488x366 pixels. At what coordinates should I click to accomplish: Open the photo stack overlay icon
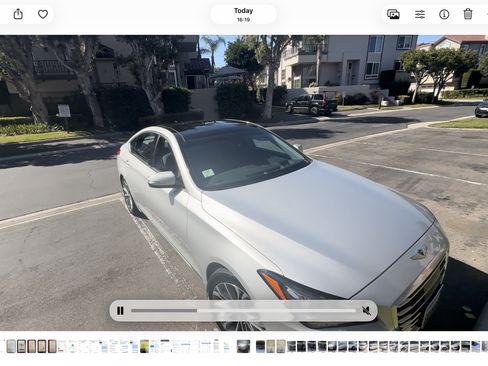(393, 14)
